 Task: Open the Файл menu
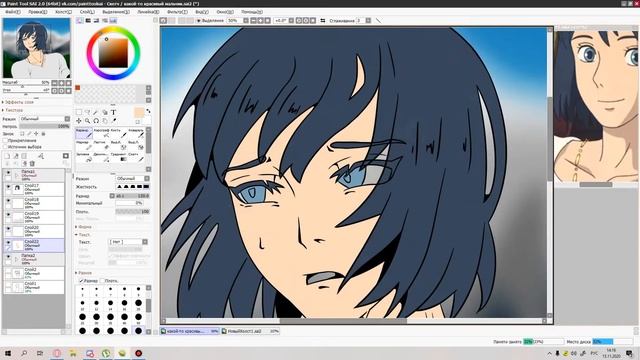pos(12,12)
